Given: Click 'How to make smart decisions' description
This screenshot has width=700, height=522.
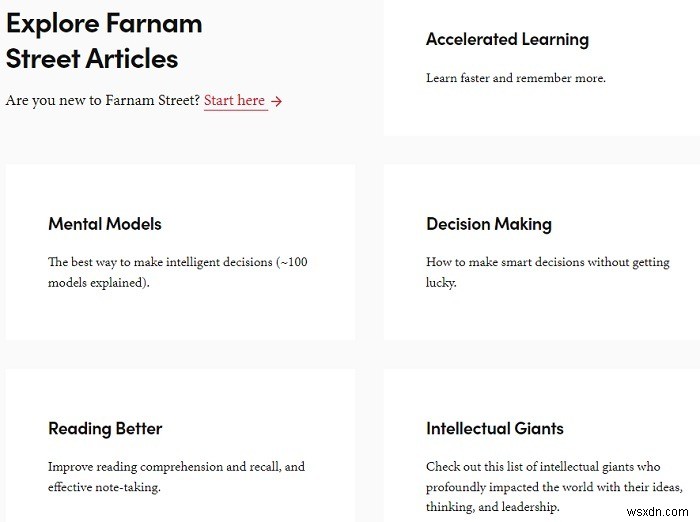Looking at the screenshot, I should [x=547, y=262].
